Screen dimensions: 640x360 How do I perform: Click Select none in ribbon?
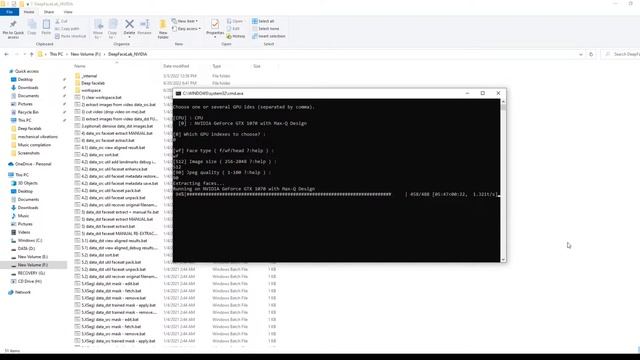point(266,29)
